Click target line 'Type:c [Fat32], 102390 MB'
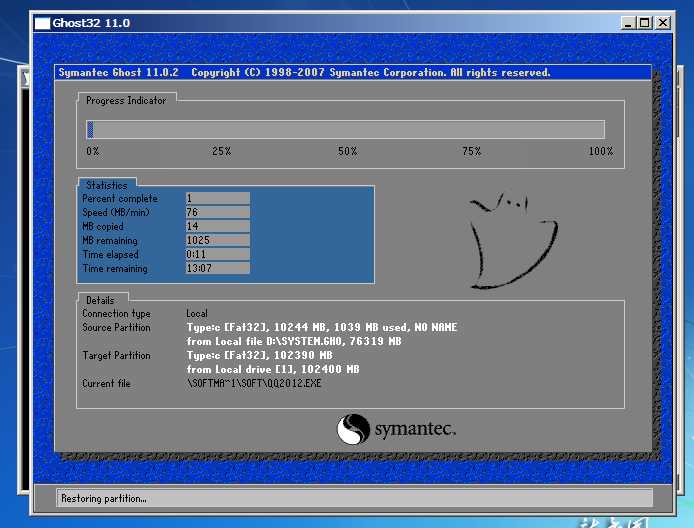This screenshot has width=694, height=528. (259, 355)
